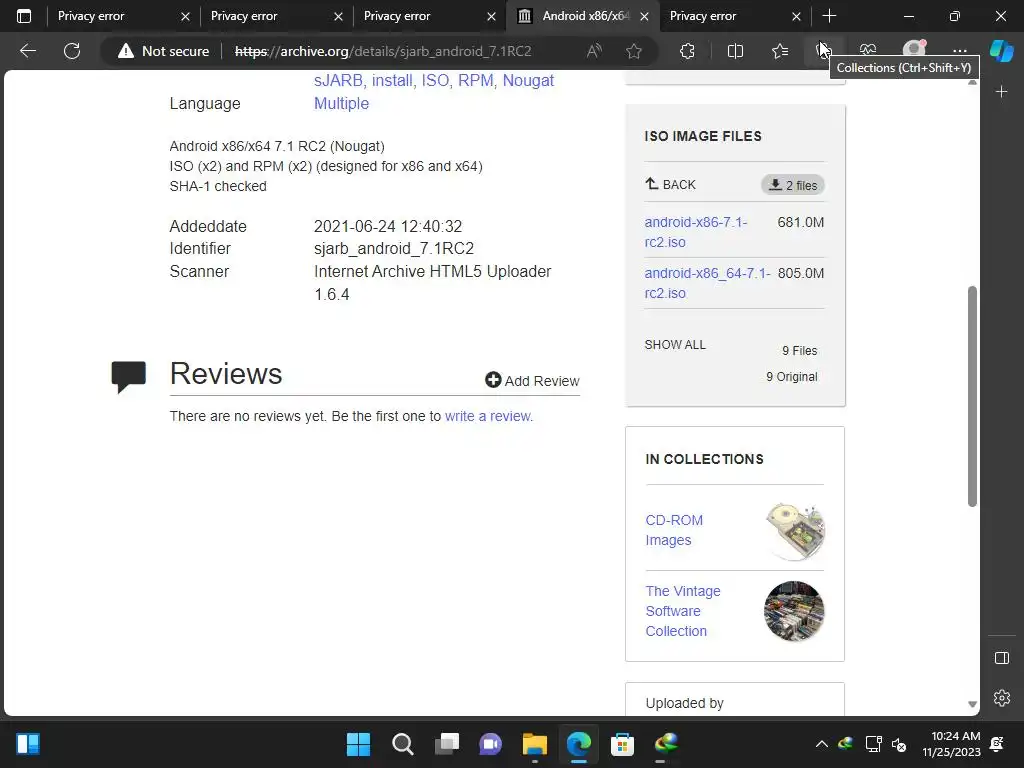The height and width of the screenshot is (768, 1024).
Task: Add a sidebar app with plus icon
Action: point(1002,92)
